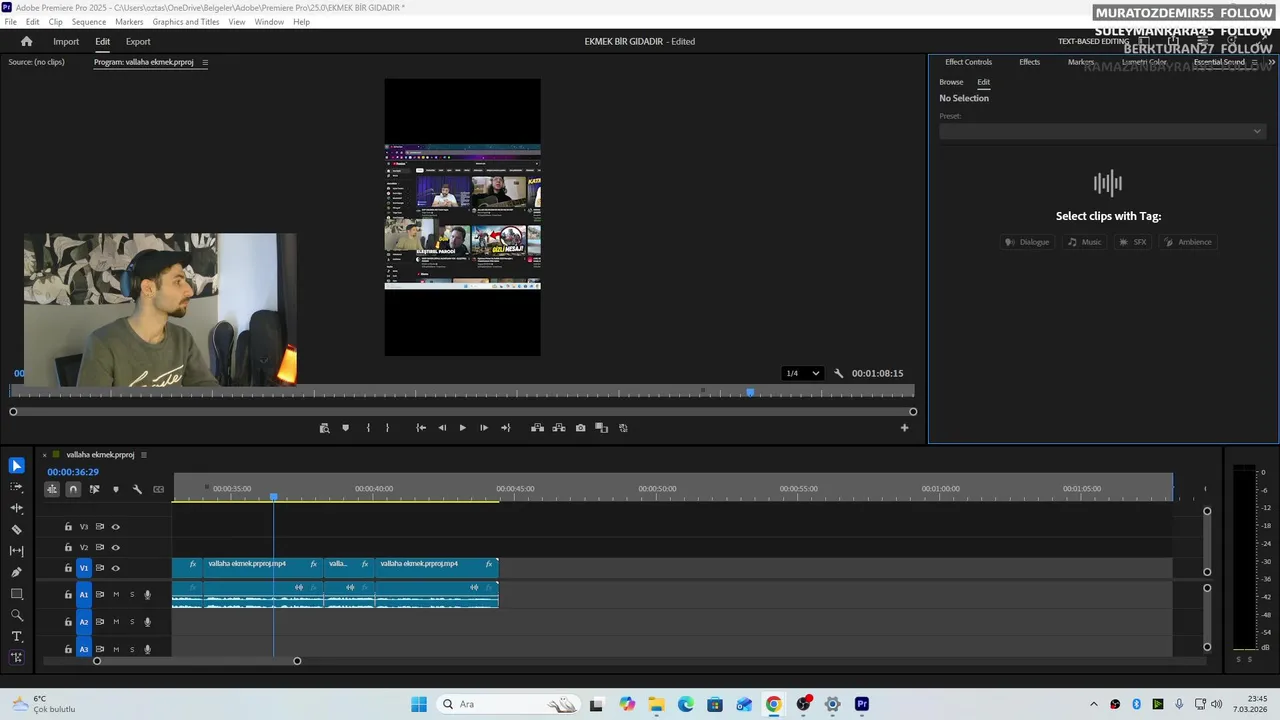Select the Selection tool arrow
This screenshot has height=720, width=1280.
[16, 466]
